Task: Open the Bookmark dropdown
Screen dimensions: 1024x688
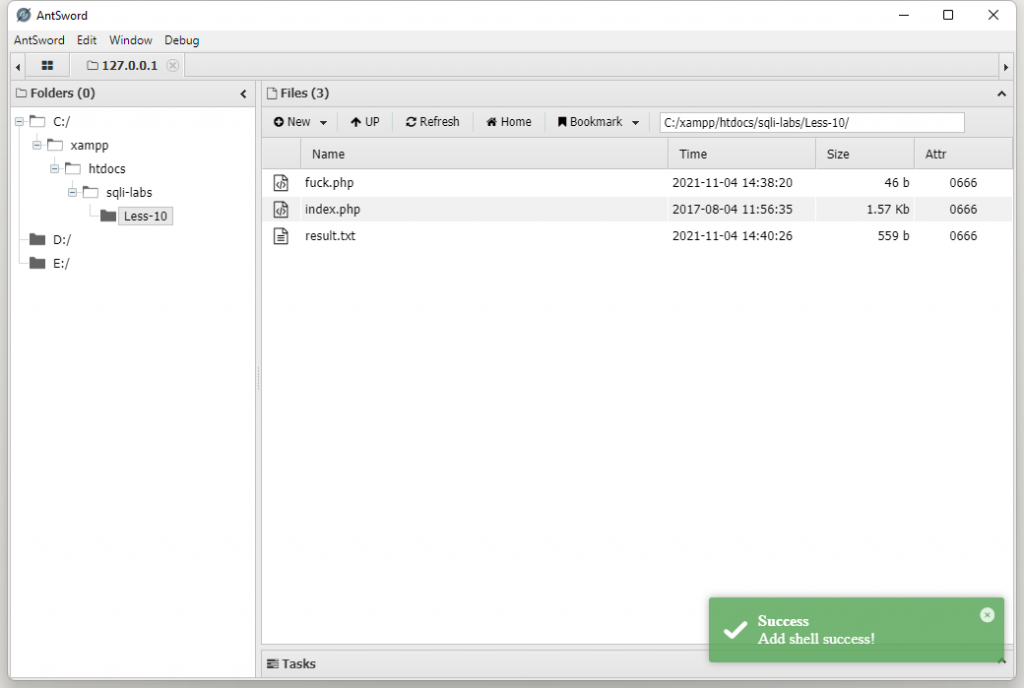Action: [x=598, y=122]
